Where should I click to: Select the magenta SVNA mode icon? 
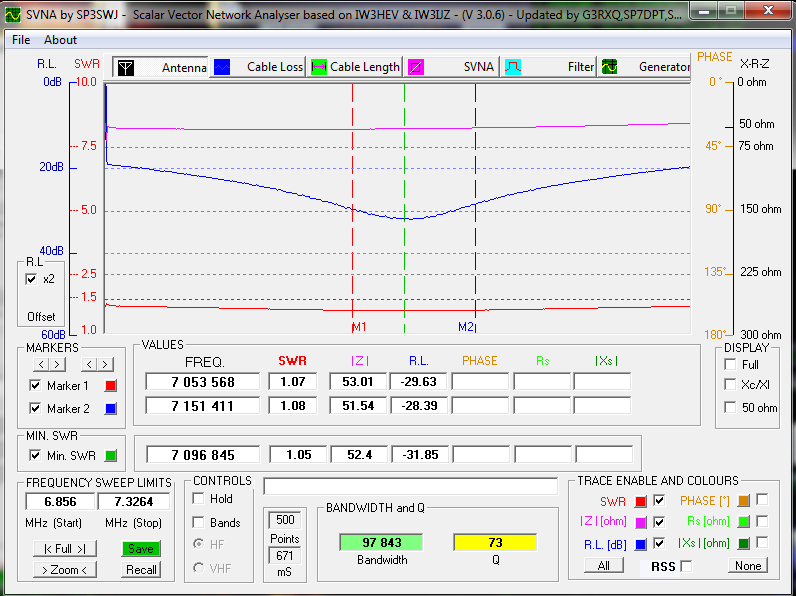[415, 67]
